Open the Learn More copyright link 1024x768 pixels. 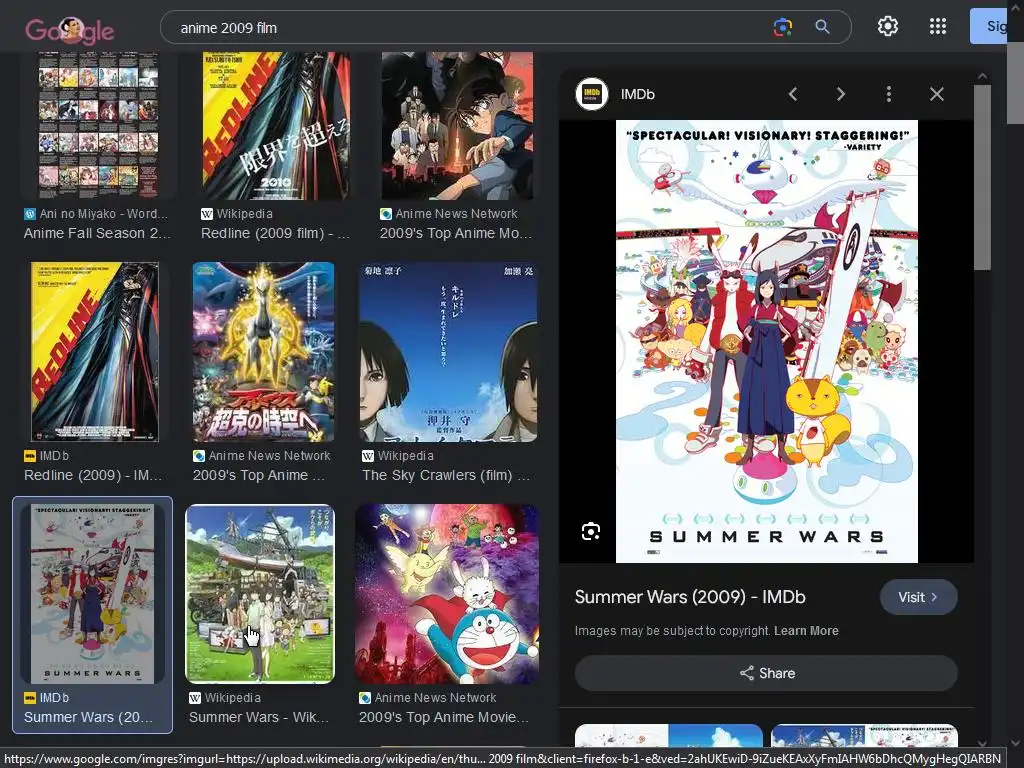pos(806,631)
